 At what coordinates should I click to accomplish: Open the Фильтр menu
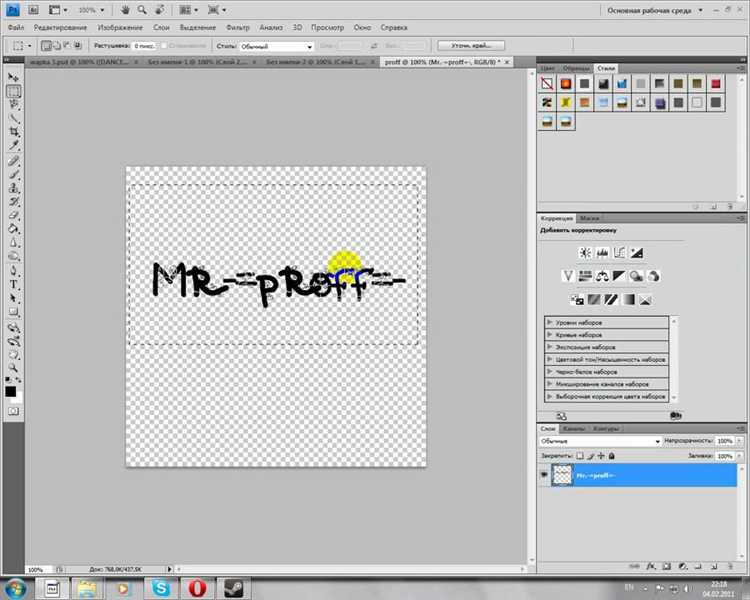pyautogui.click(x=238, y=27)
